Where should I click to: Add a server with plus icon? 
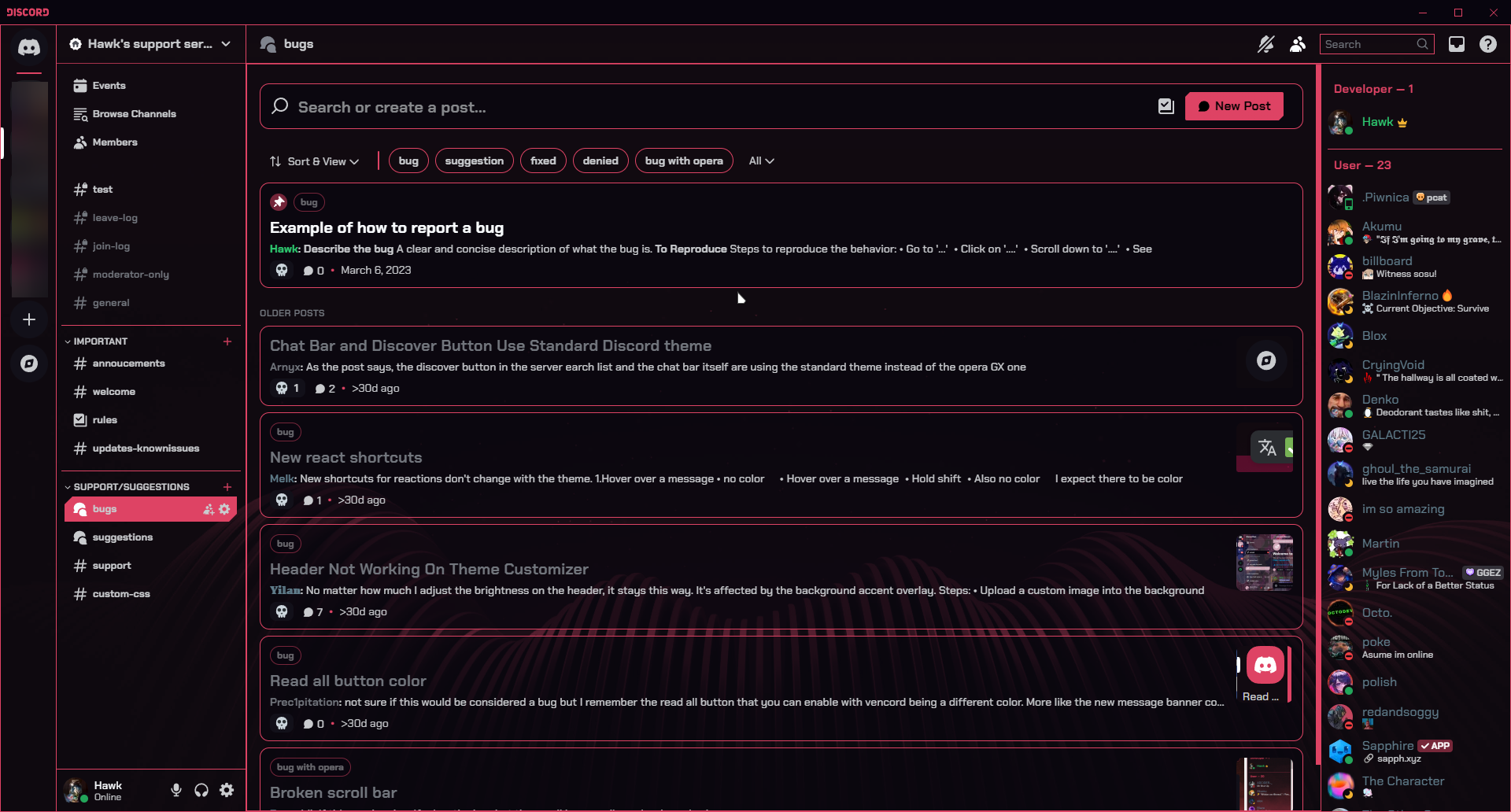point(29,319)
